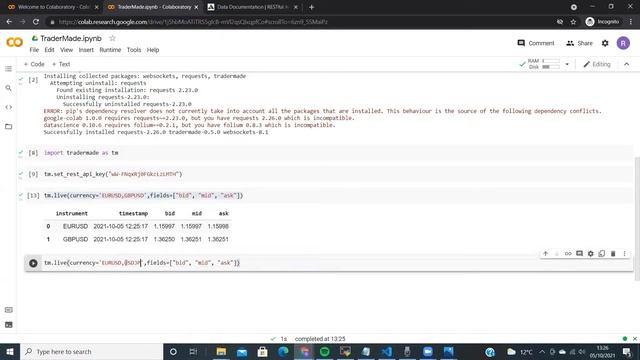
Task: Go back in browser
Action: click(9, 22)
